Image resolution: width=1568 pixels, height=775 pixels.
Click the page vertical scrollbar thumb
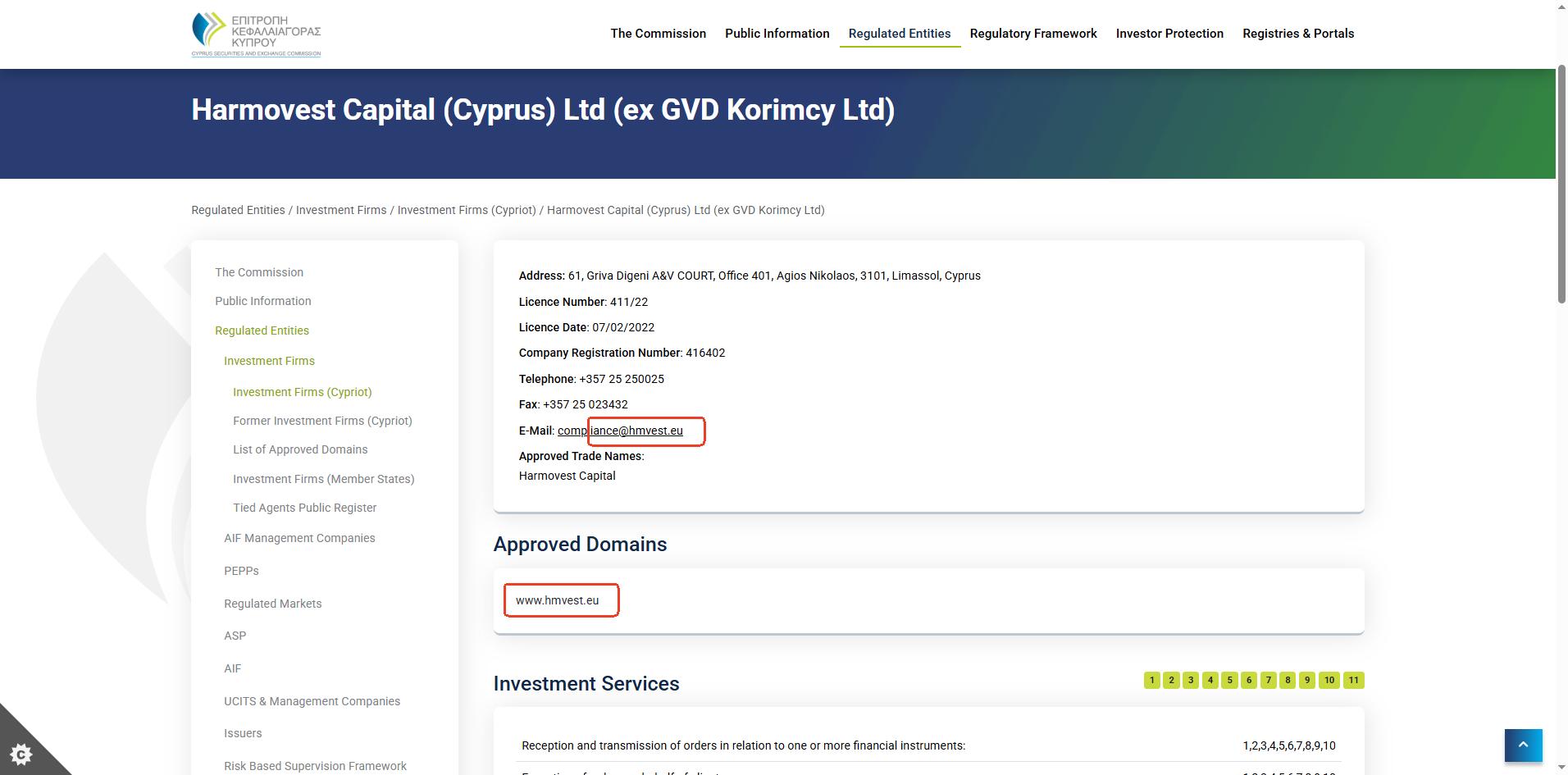pyautogui.click(x=1561, y=185)
